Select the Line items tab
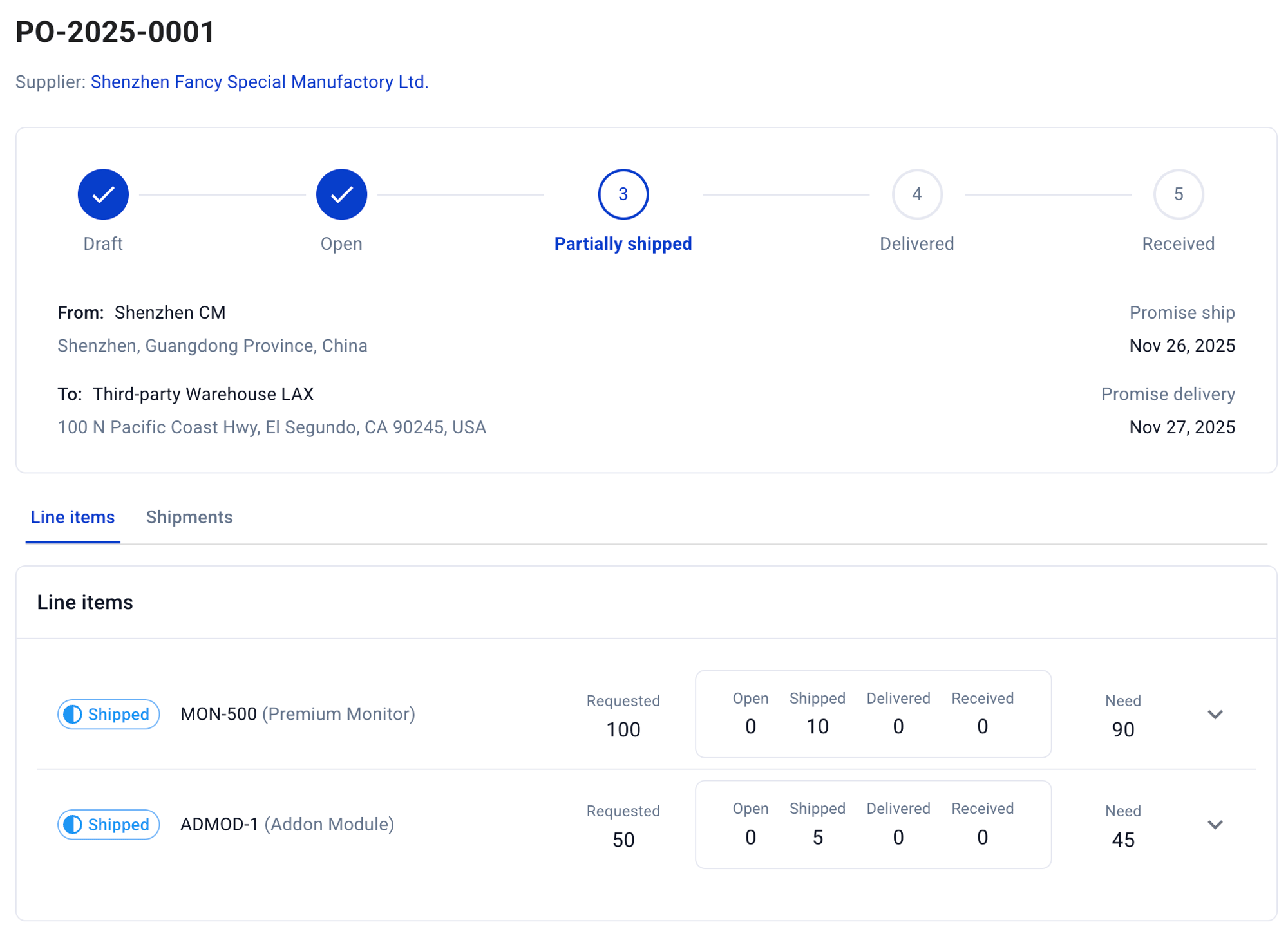This screenshot has width=1288, height=938. tap(72, 517)
